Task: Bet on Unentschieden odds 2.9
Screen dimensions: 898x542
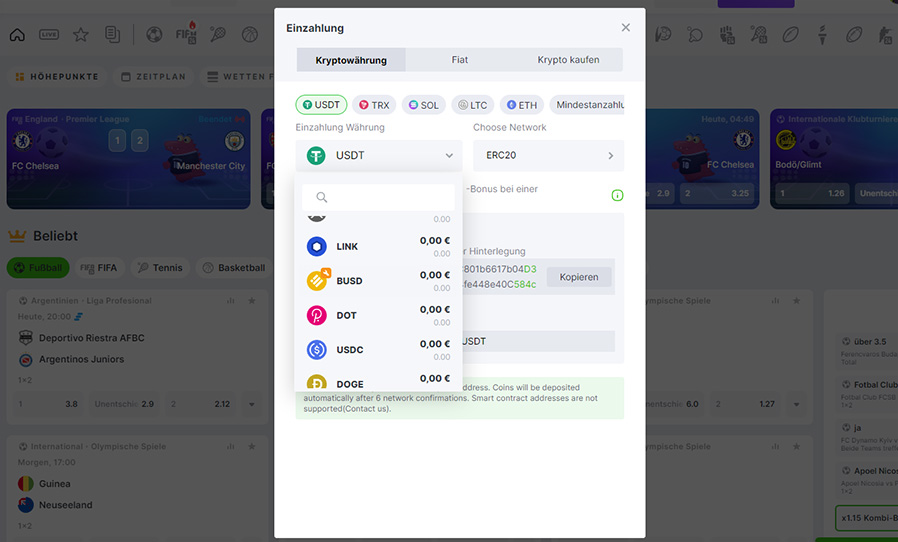Action: click(124, 404)
